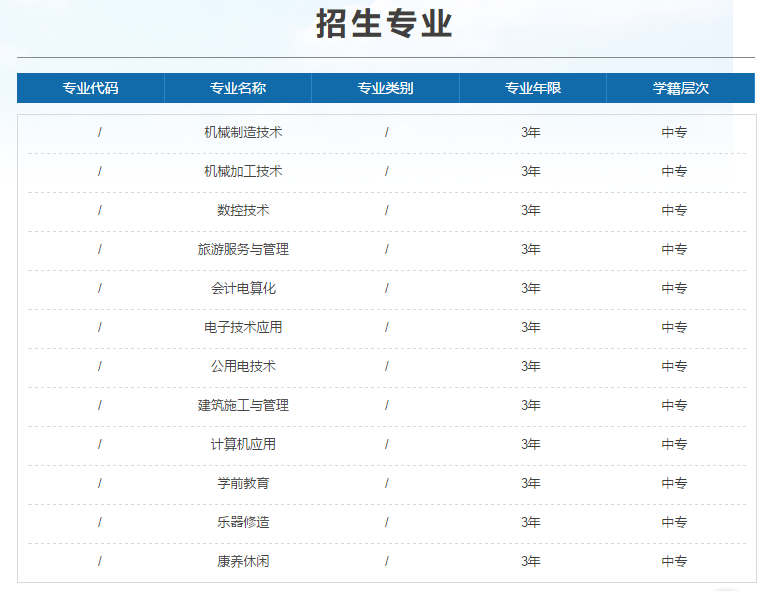
Task: Select the 电子技术应用 major name
Action: 243,327
